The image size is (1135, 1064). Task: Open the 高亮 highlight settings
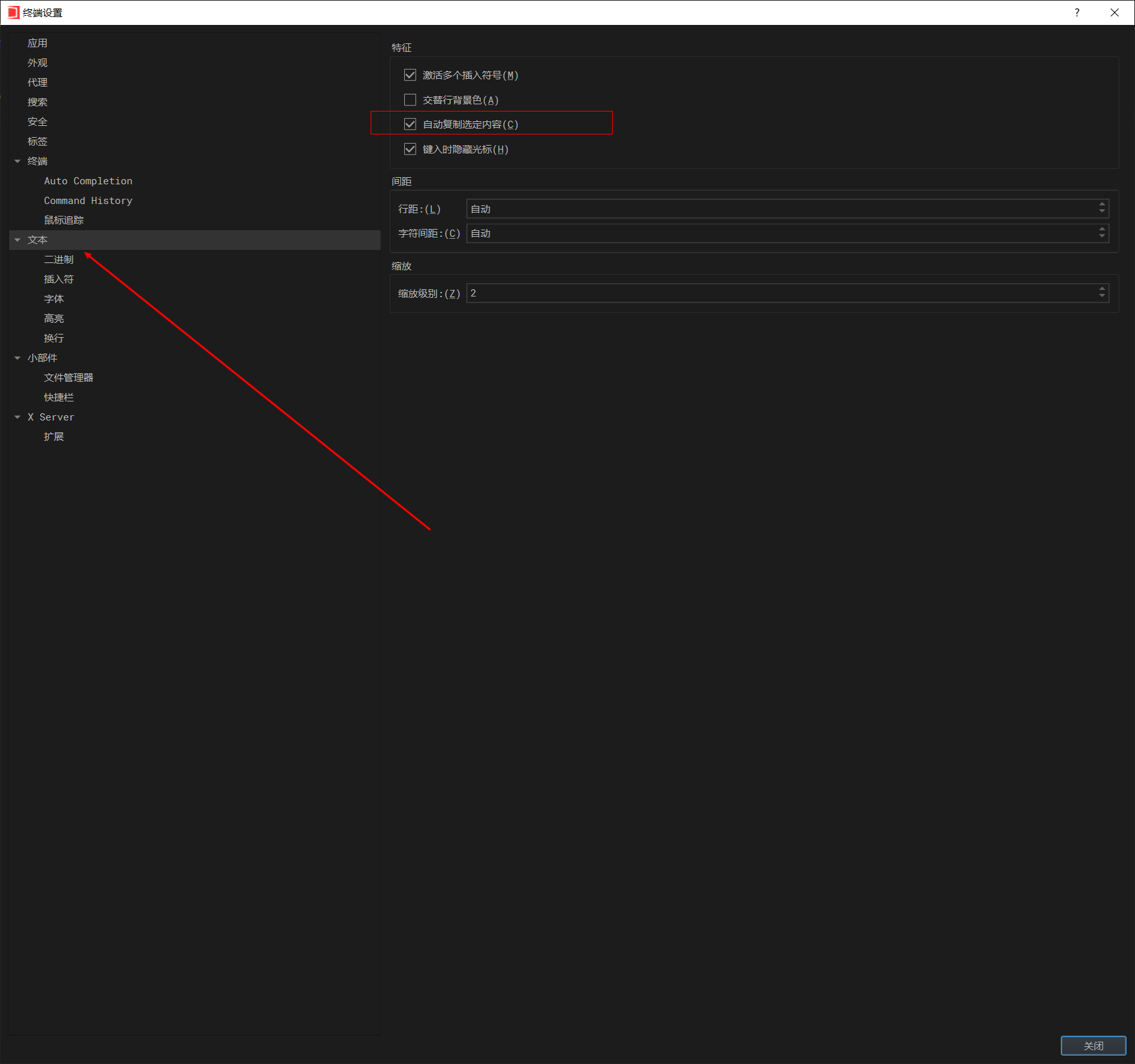[54, 319]
